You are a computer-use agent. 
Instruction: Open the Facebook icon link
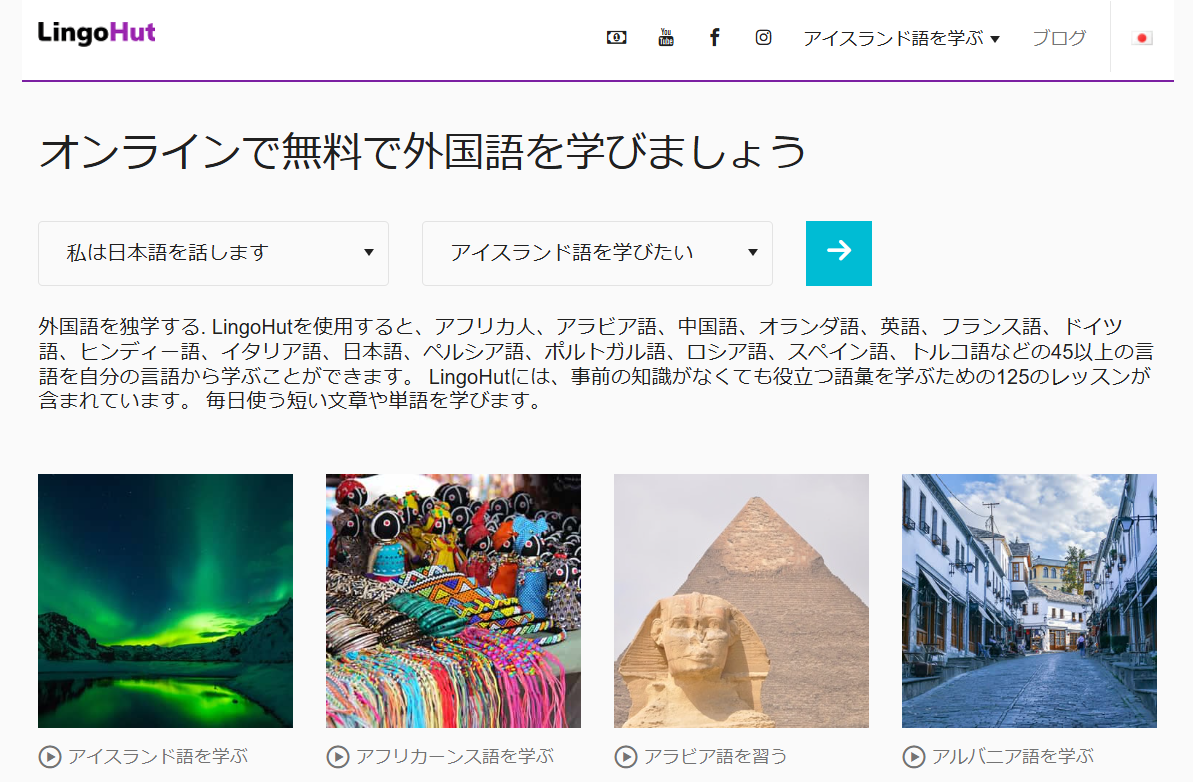click(x=714, y=37)
